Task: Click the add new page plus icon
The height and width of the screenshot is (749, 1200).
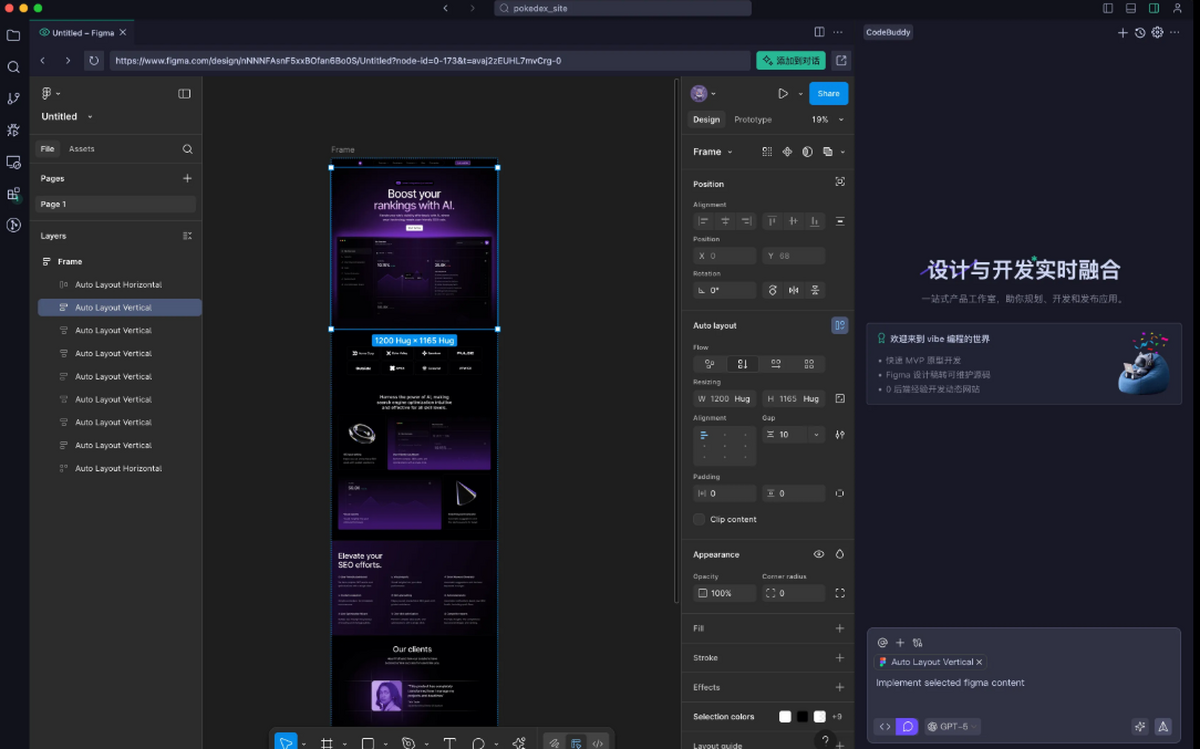Action: coord(187,178)
